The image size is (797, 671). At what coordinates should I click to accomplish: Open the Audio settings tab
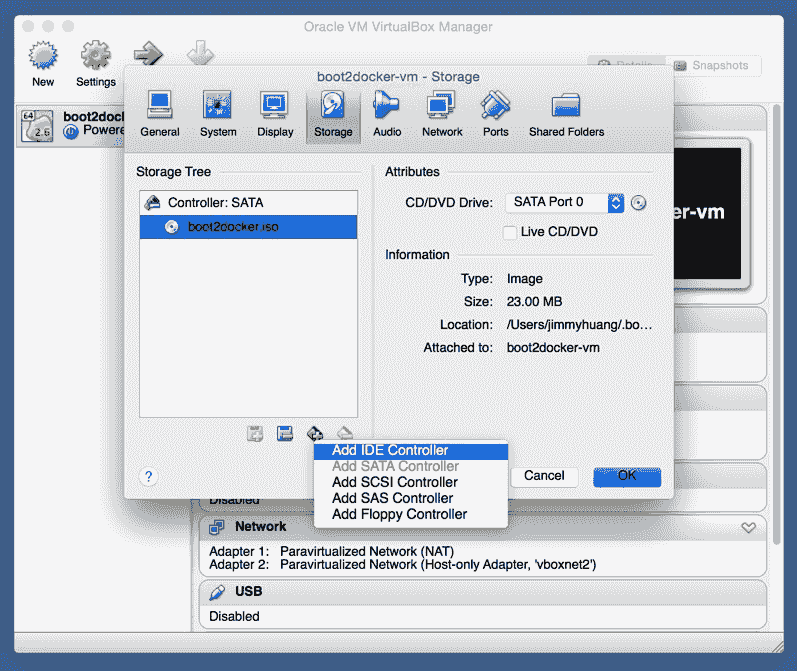[387, 114]
